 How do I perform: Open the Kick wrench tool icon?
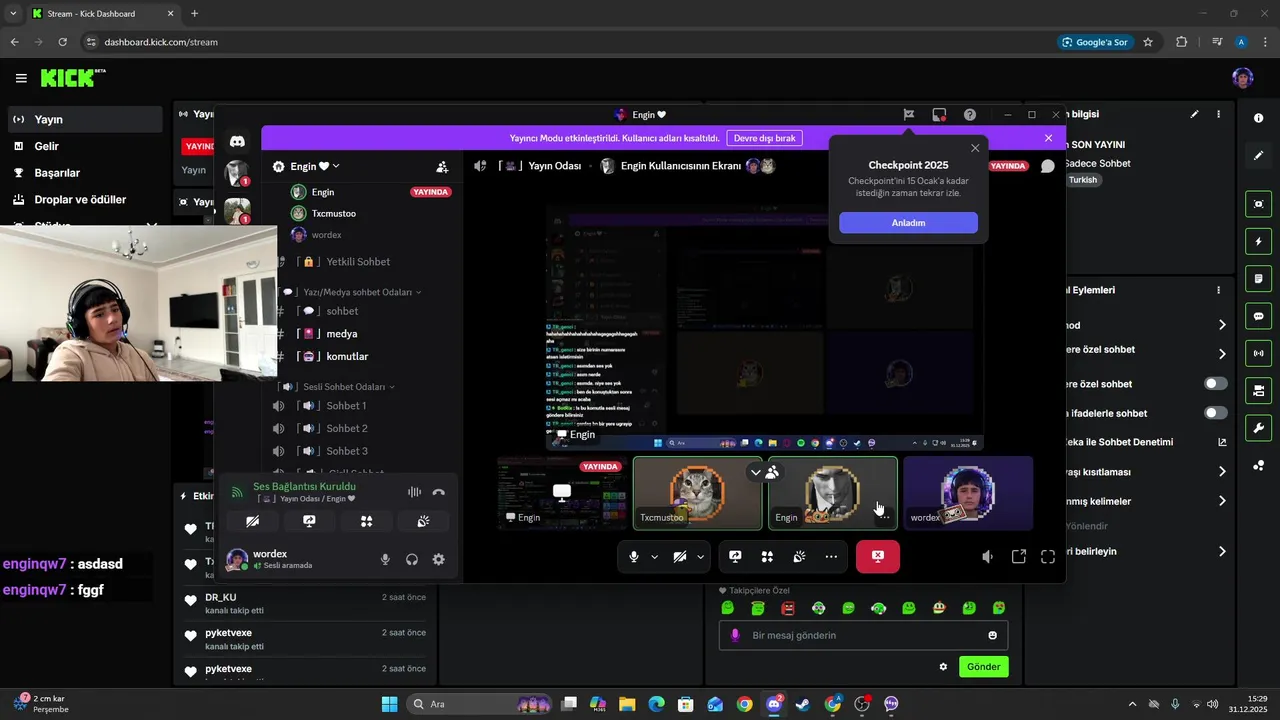(1258, 428)
